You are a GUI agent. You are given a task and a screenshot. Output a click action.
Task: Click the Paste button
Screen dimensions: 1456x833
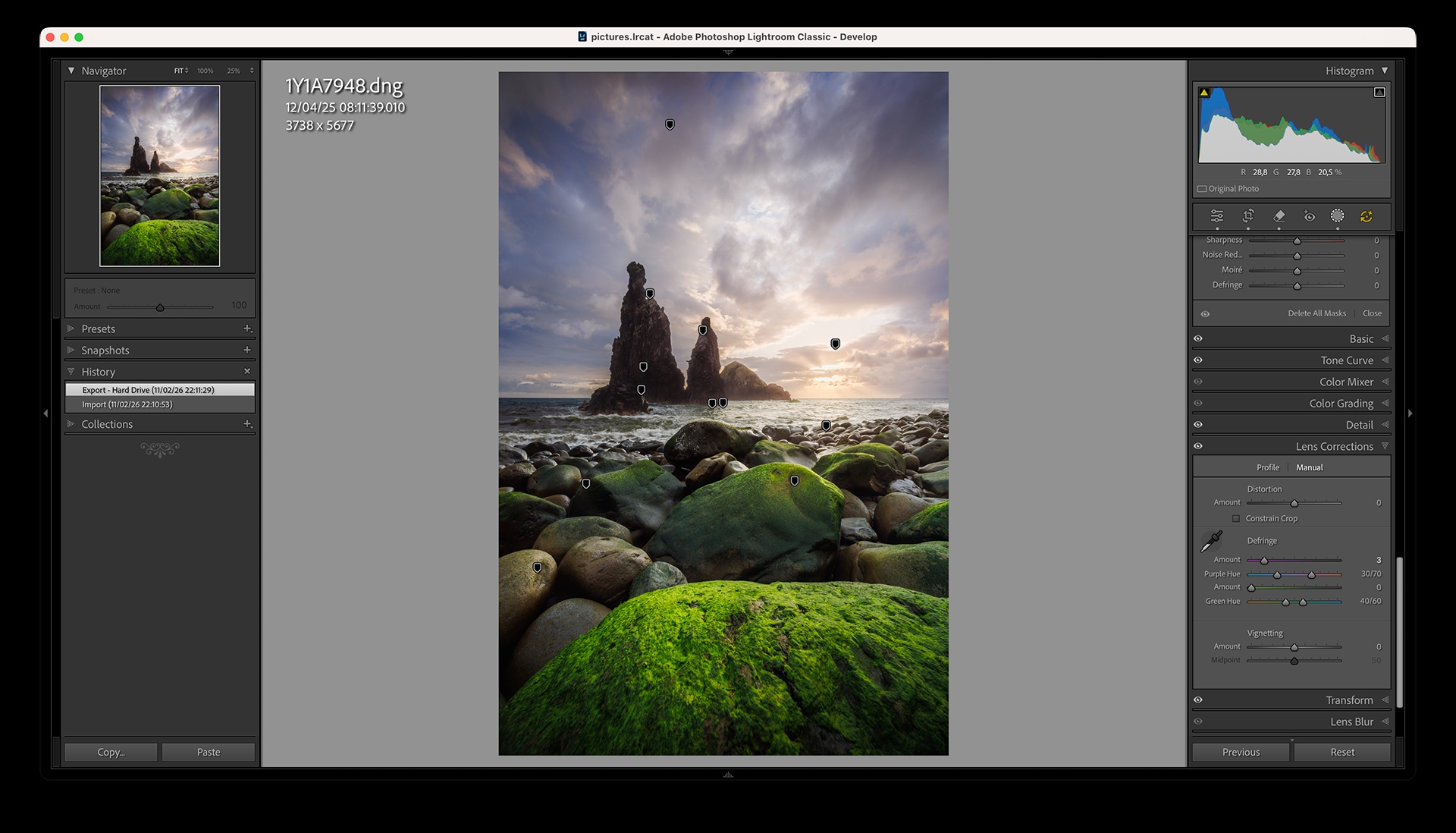tap(209, 752)
